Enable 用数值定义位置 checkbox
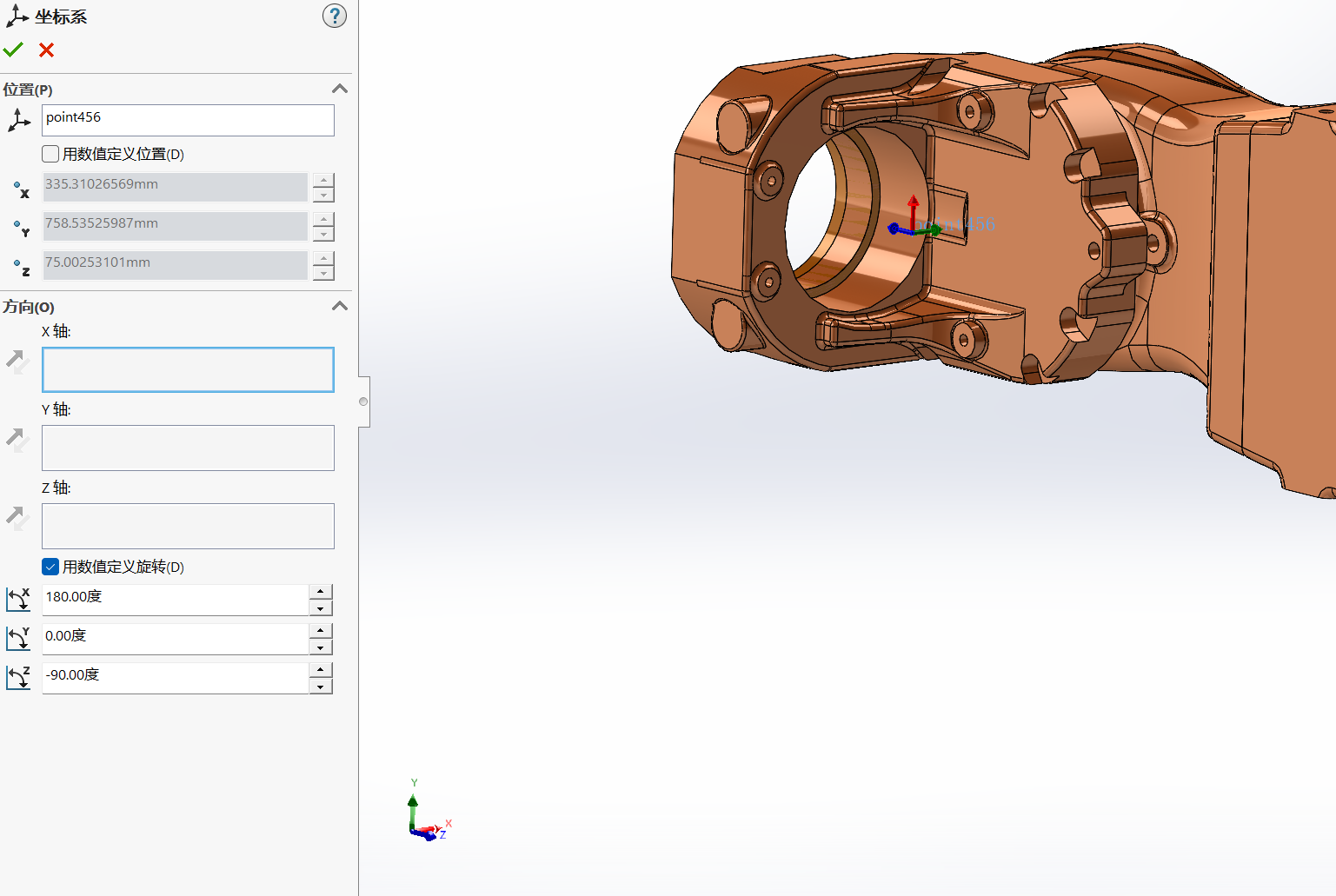Screen dimensions: 1336x896 coord(50,154)
